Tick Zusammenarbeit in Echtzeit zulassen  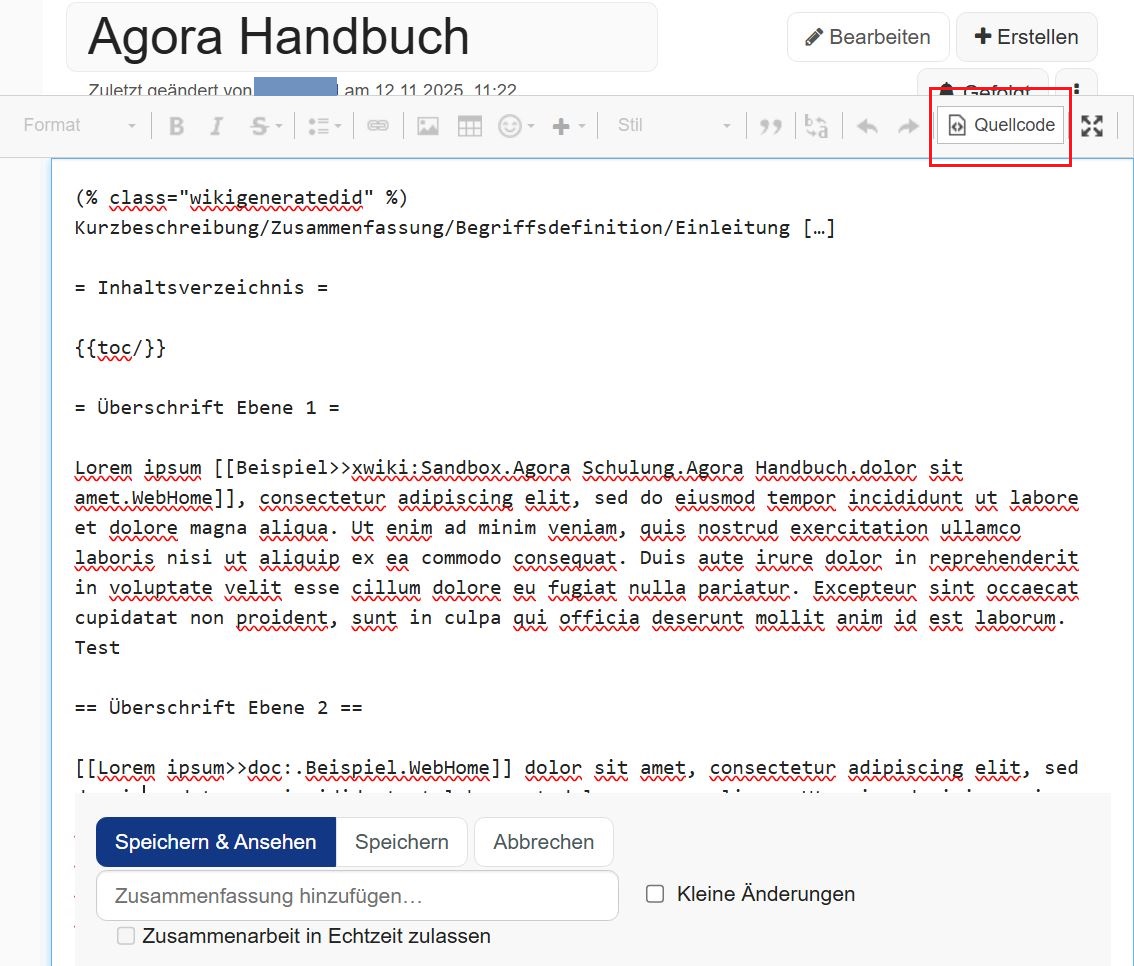126,936
